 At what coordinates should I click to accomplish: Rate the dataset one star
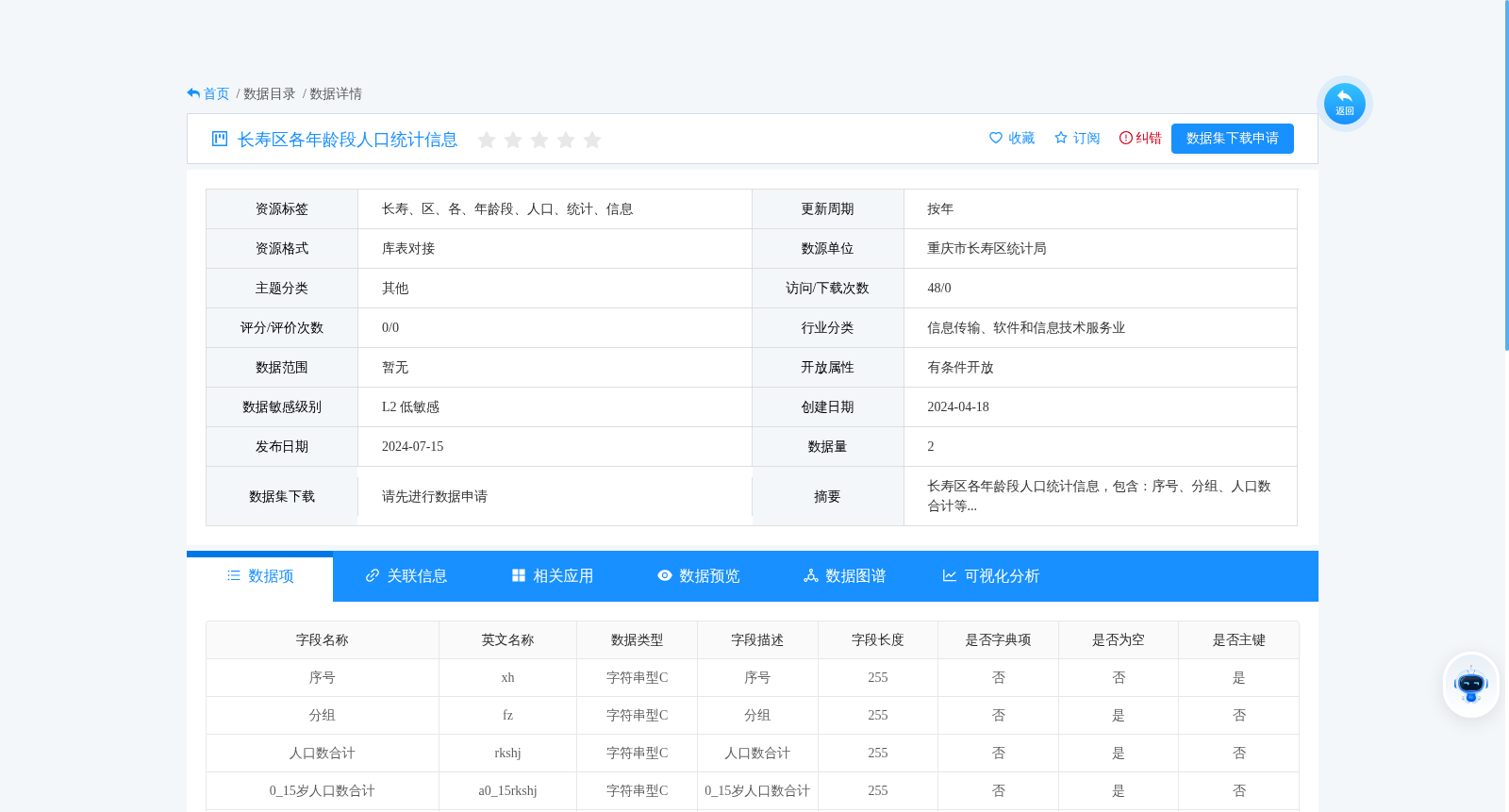487,140
